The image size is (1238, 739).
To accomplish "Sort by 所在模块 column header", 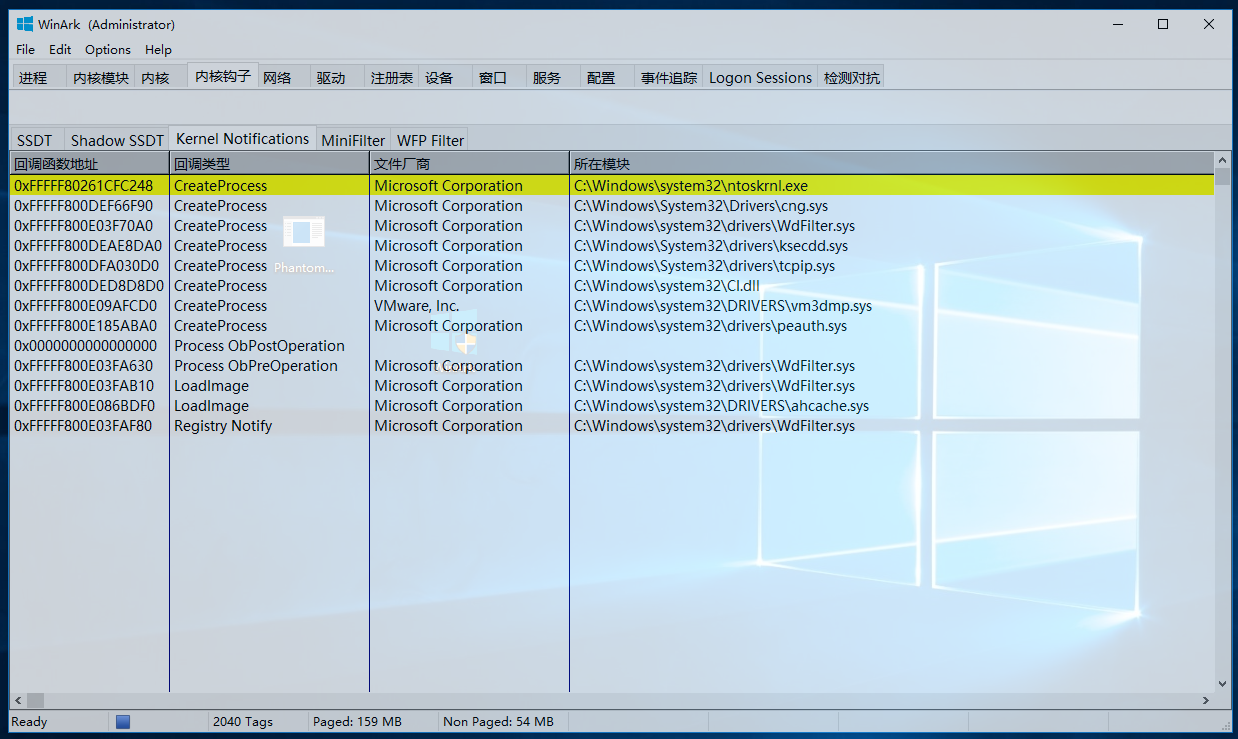I will pyautogui.click(x=892, y=163).
